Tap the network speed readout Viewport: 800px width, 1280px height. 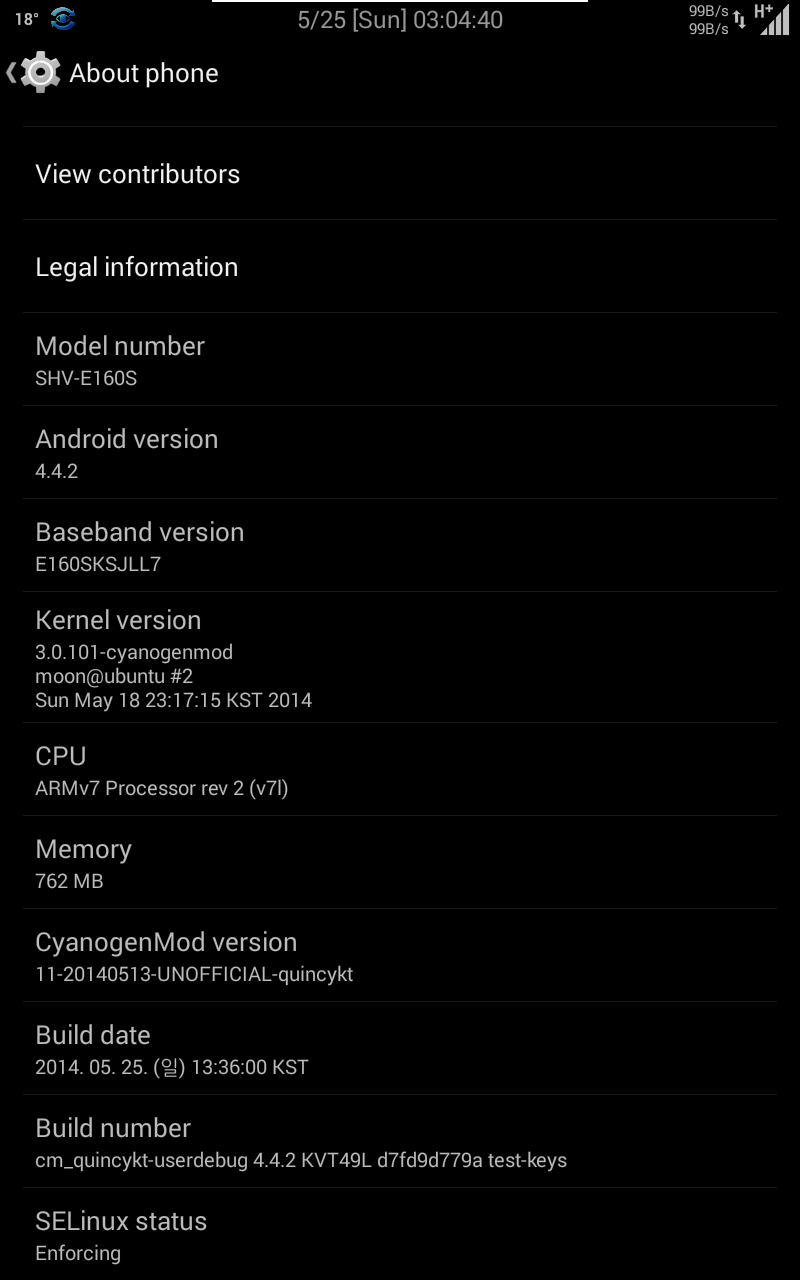(708, 20)
